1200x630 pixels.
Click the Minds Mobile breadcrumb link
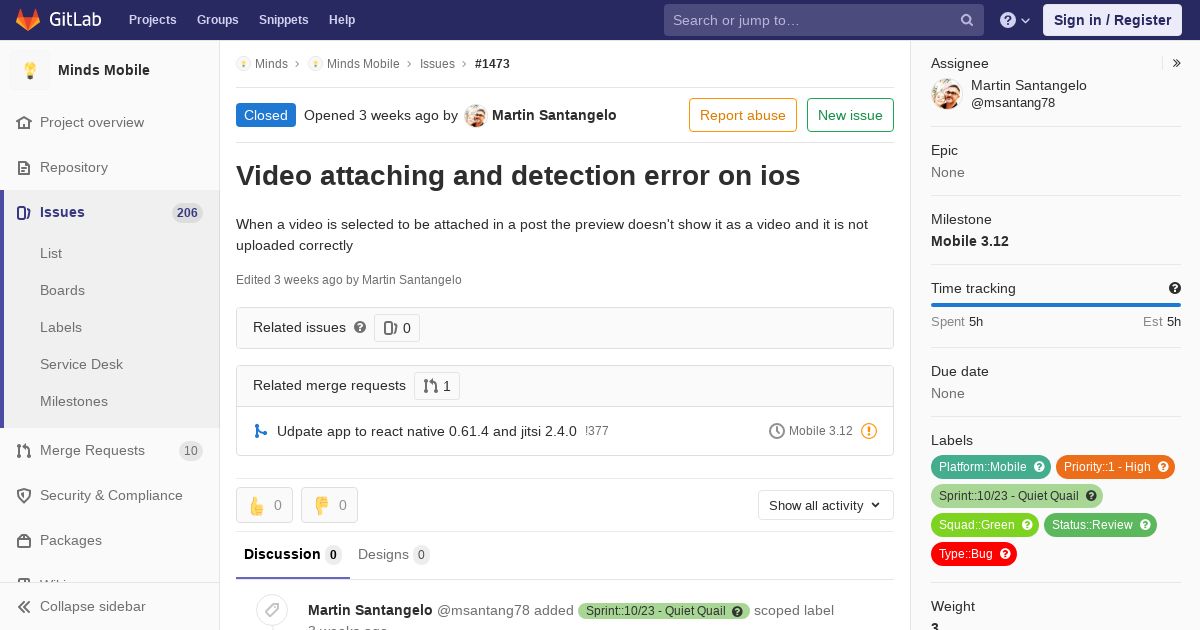(363, 64)
